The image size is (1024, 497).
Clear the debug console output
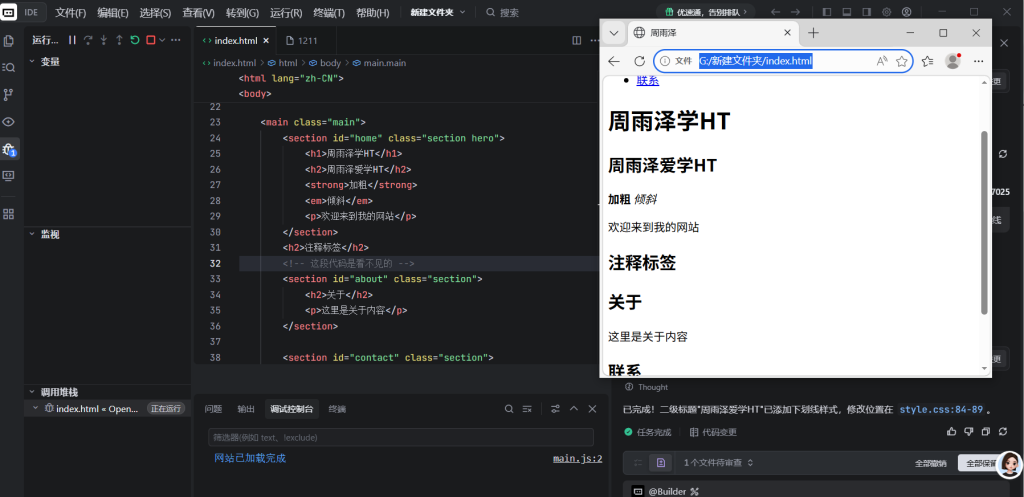point(527,409)
